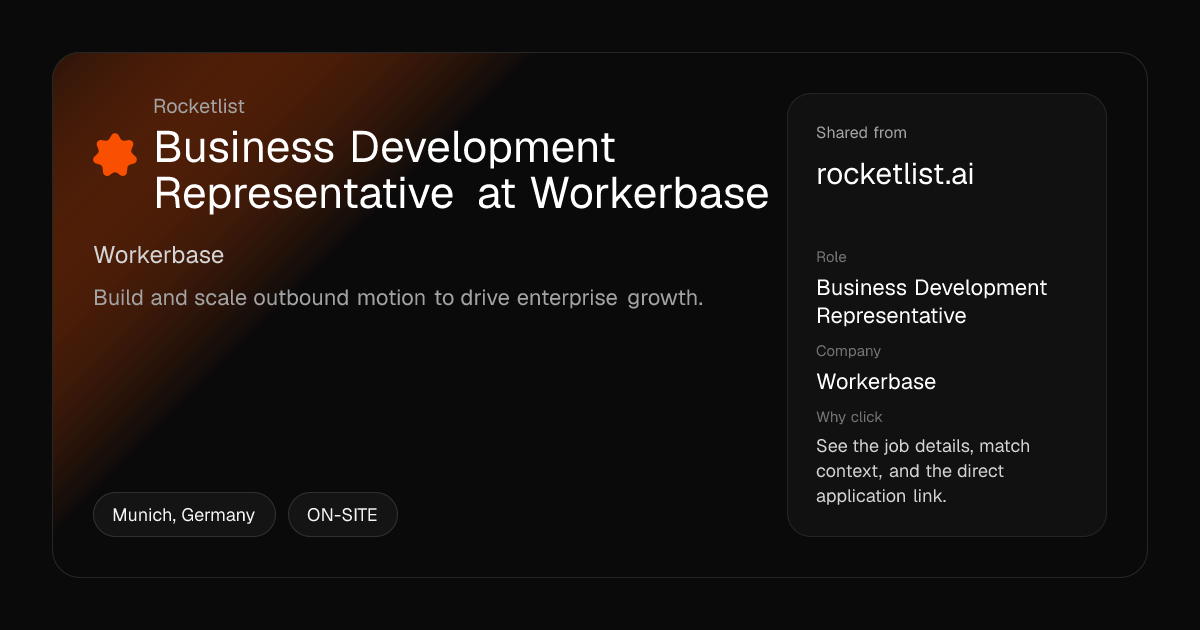The width and height of the screenshot is (1200, 630).
Task: Click the 'Shared from' label
Action: click(x=861, y=132)
